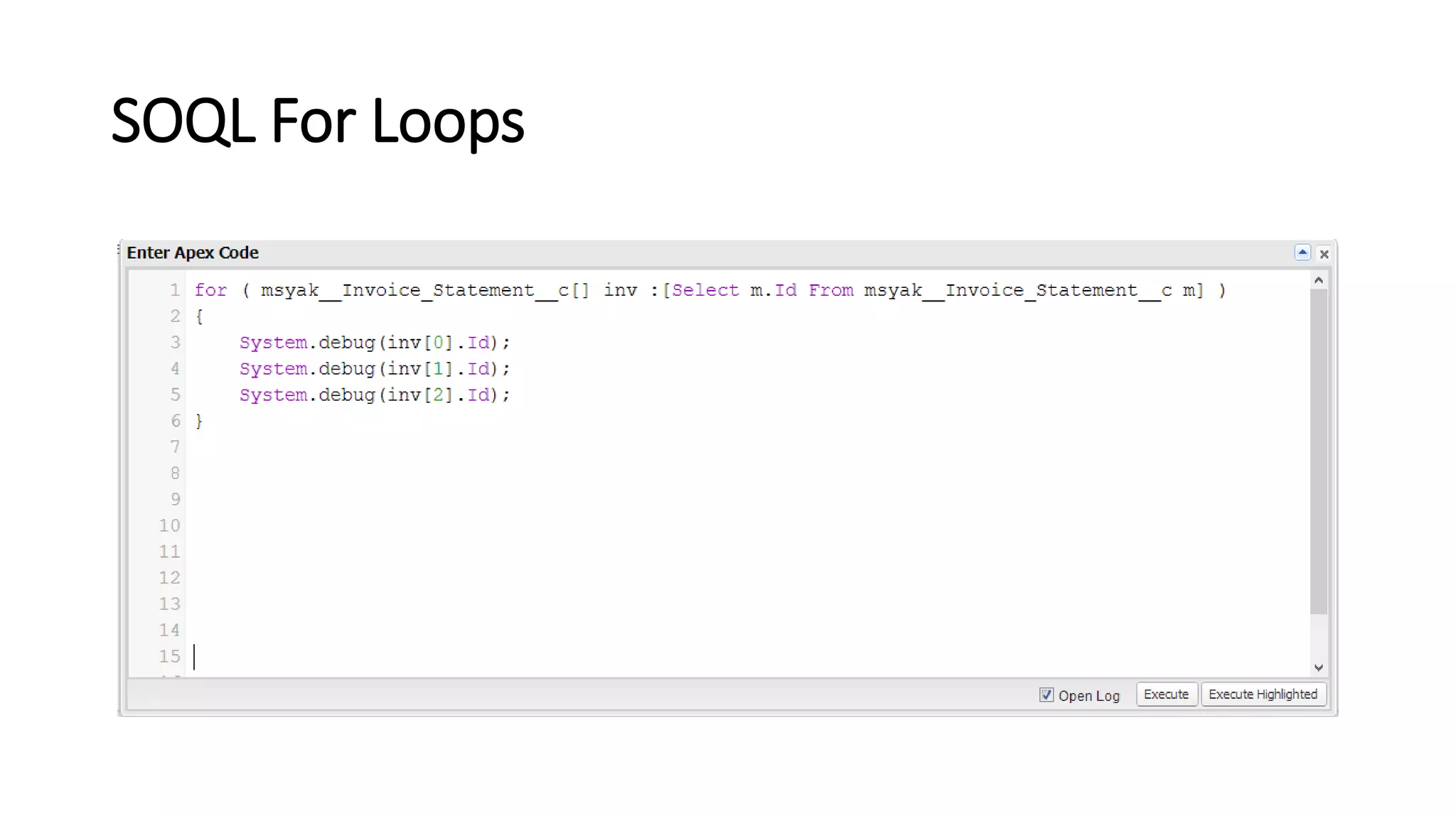
Task: Click the panel drag handle beside the title
Action: pos(119,250)
